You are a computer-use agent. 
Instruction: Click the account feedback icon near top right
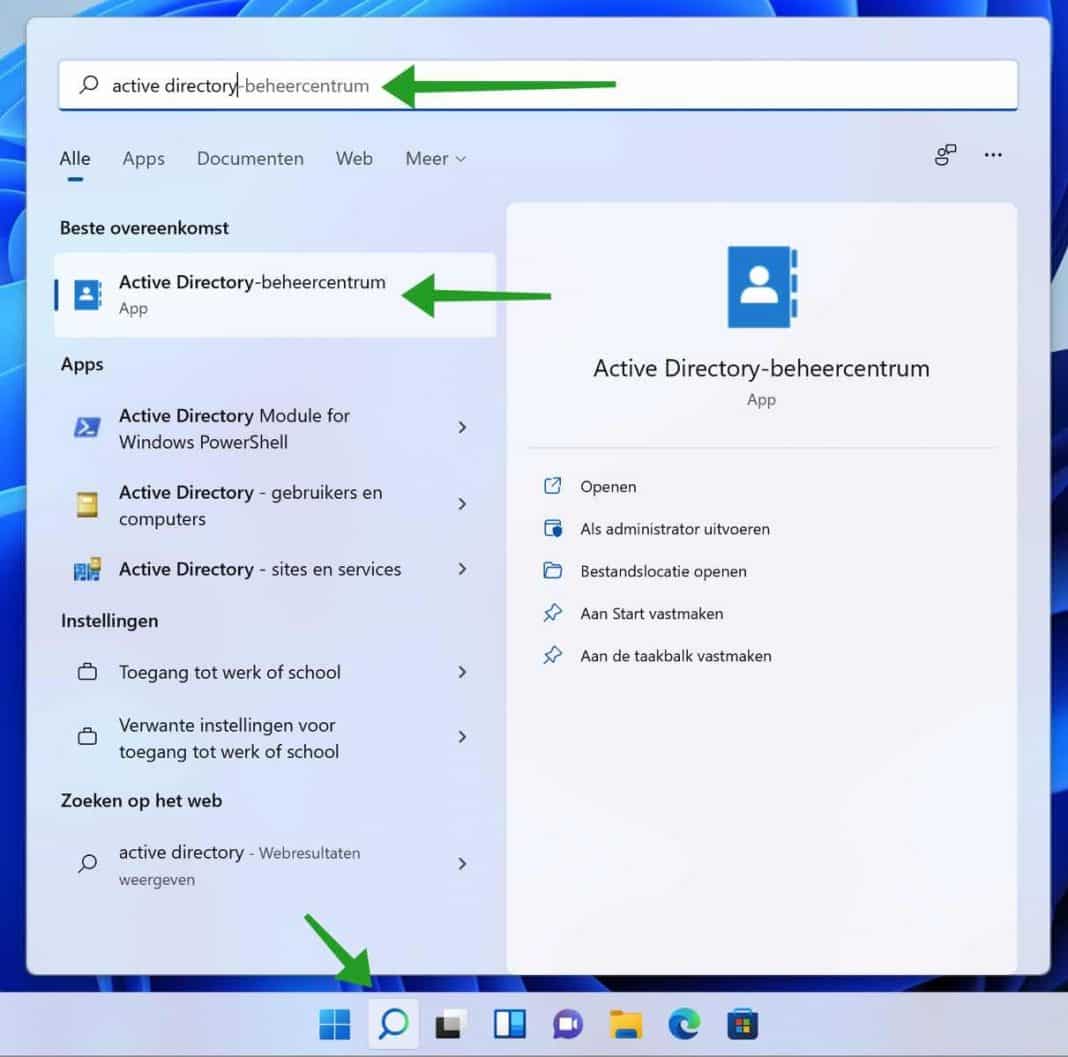tap(945, 155)
